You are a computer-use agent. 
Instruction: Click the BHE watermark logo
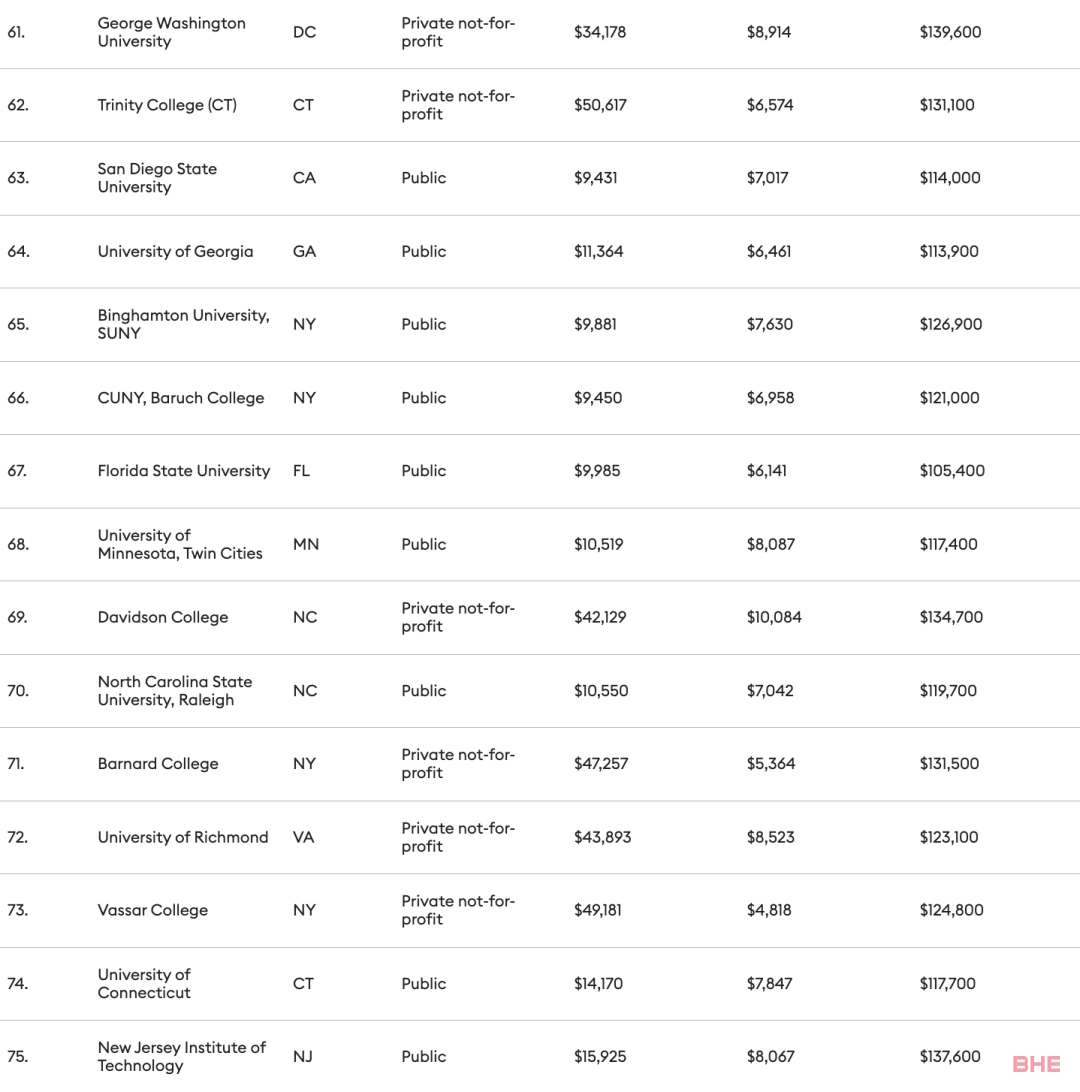tap(1036, 1064)
